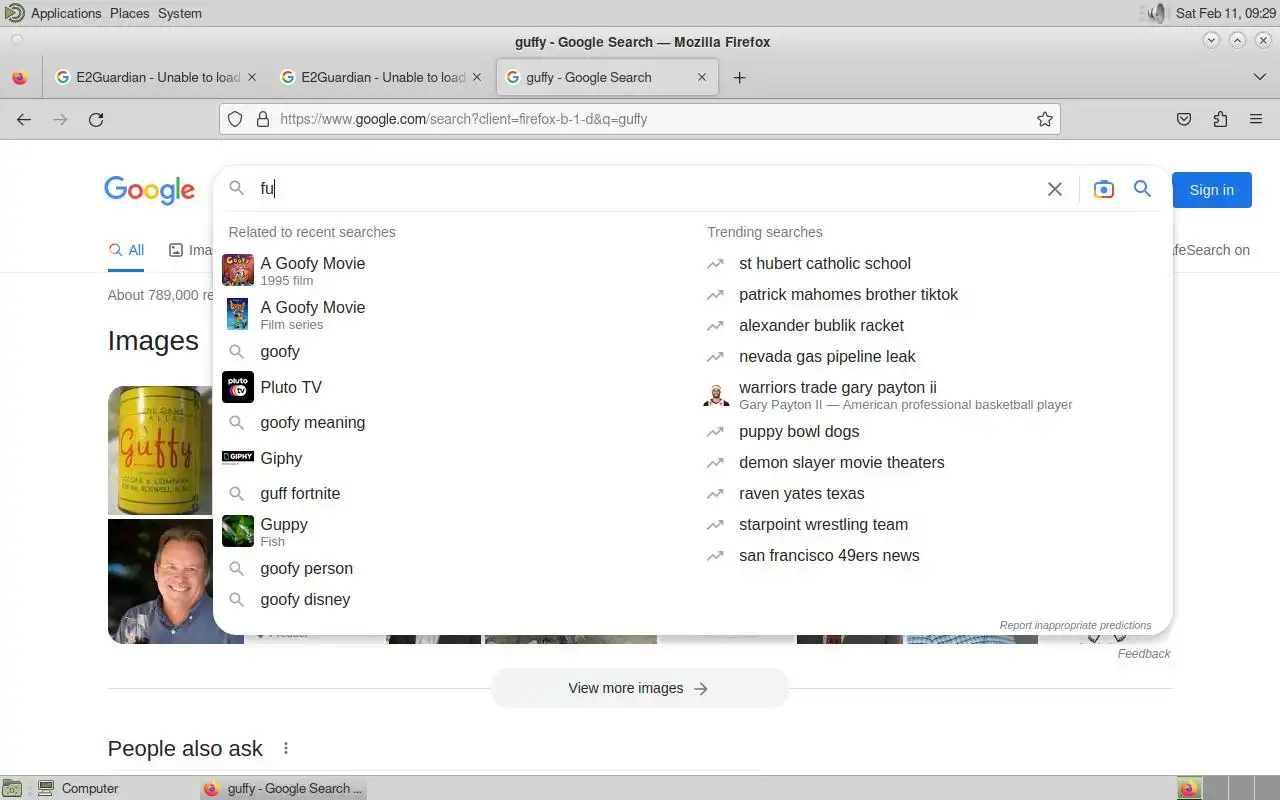
Task: Close the first E2Guardian tab
Action: (x=251, y=77)
